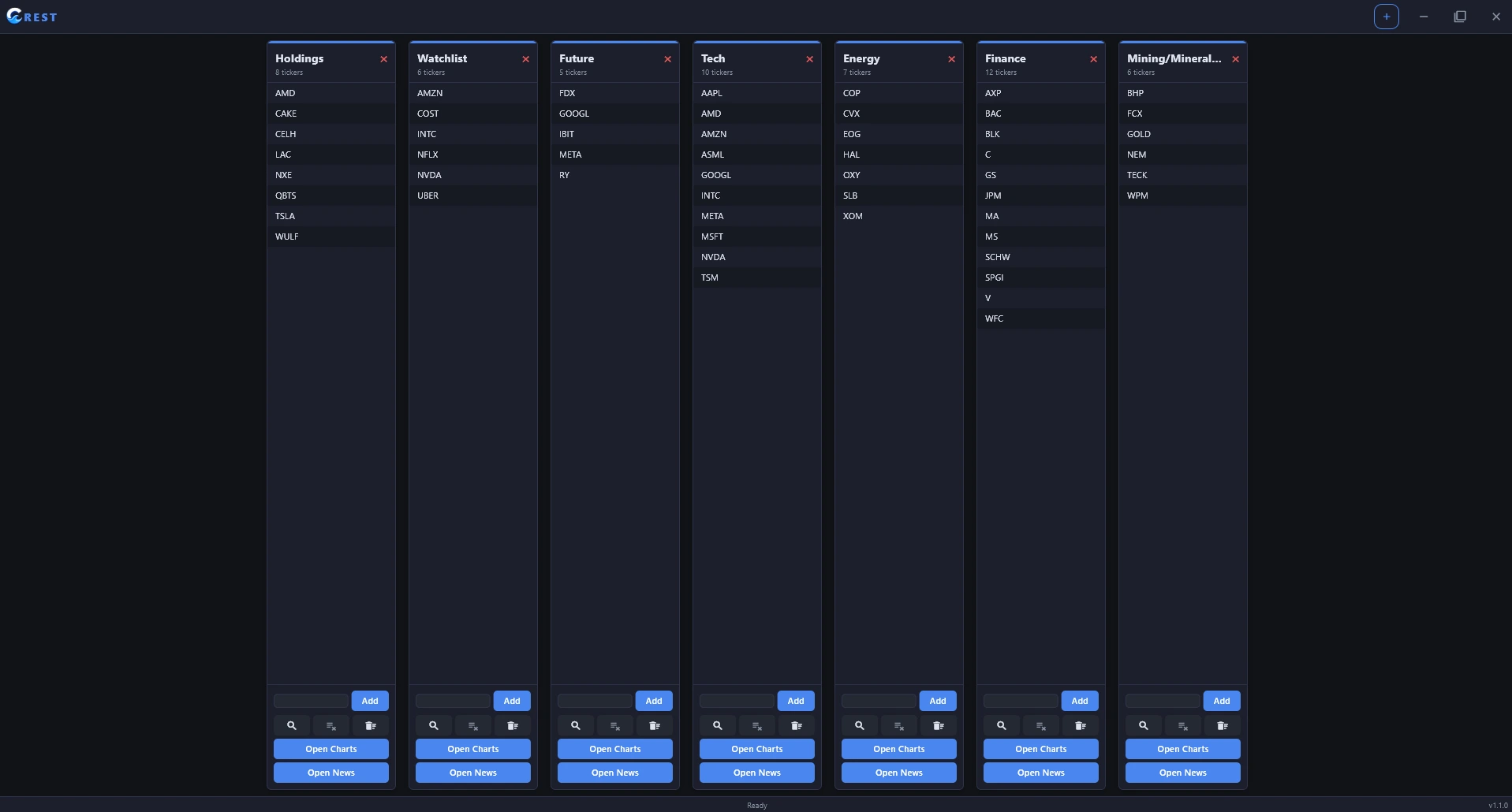Image resolution: width=1512 pixels, height=812 pixels.
Task: Focus the ticker input in Mining/Minerals panel
Action: point(1163,701)
